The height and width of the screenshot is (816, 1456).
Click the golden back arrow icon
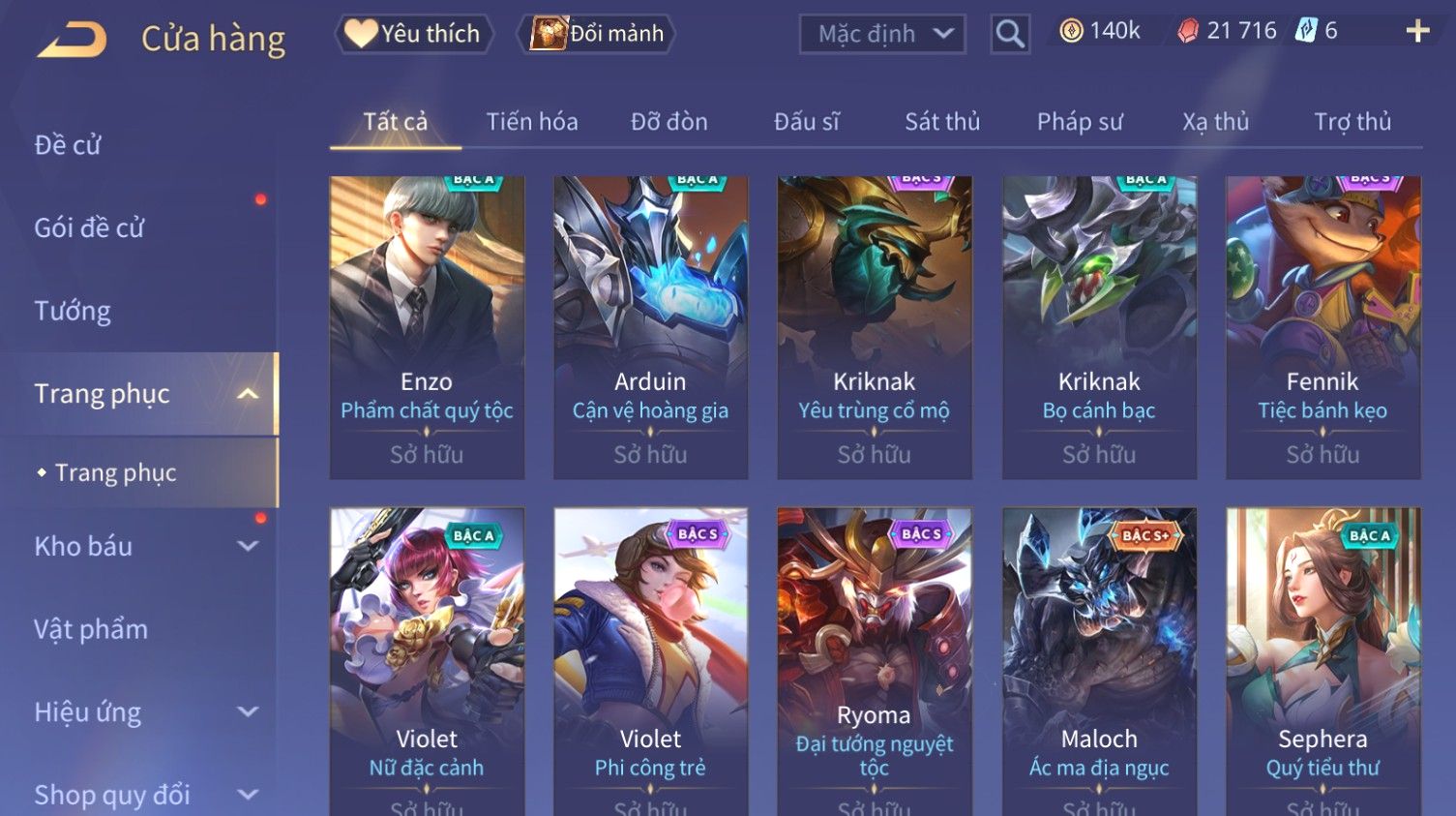[71, 39]
